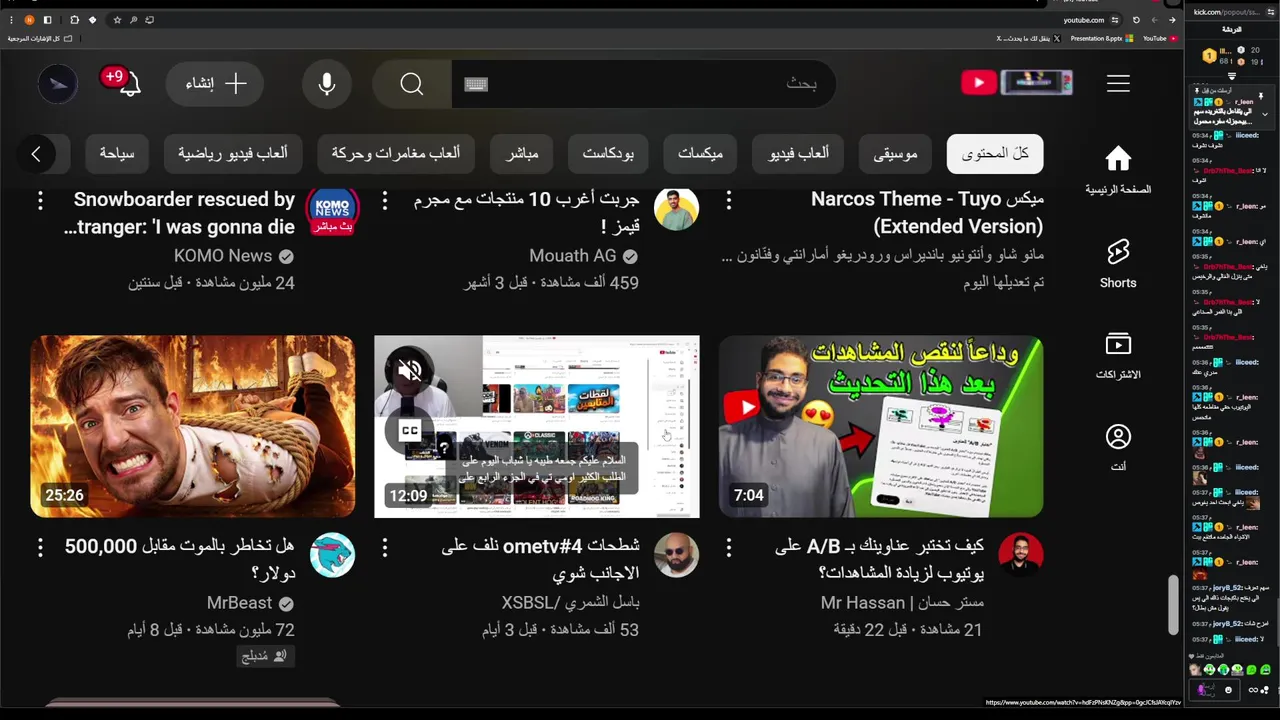Open options for شطحات ometv#4 video
Image resolution: width=1280 pixels, height=720 pixels.
[x=385, y=547]
